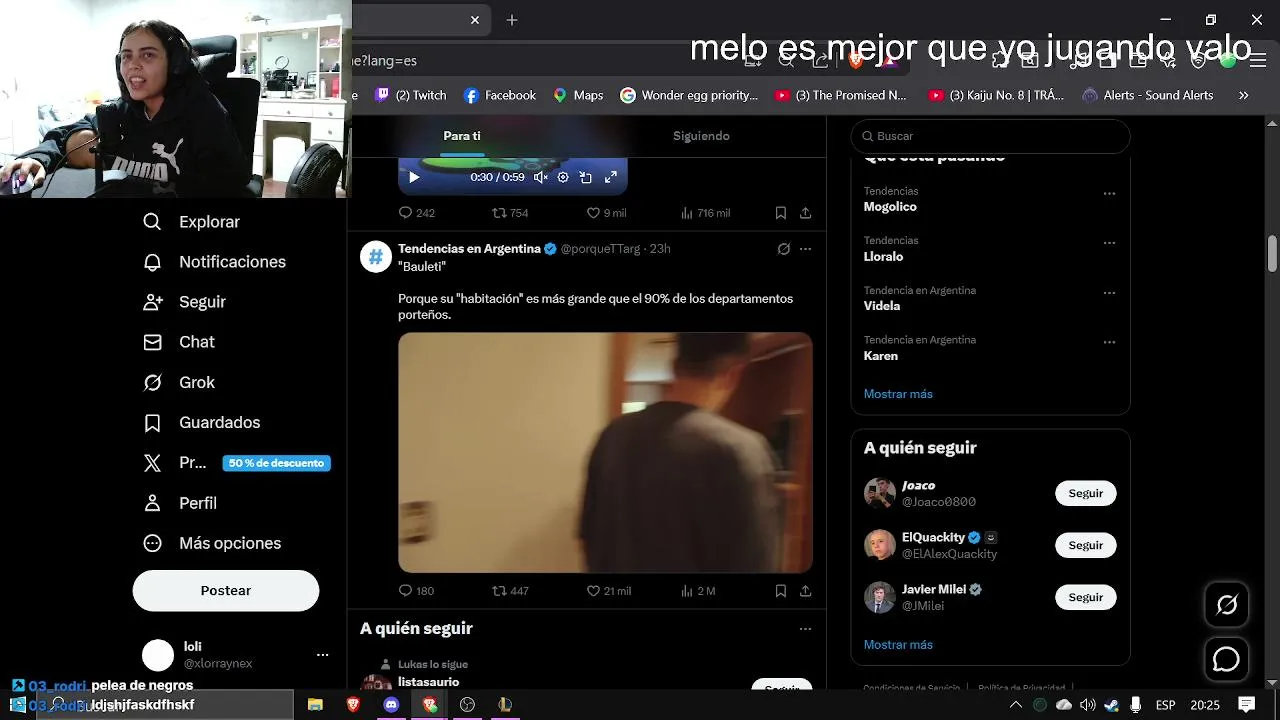The image size is (1280, 720).
Task: Open video playback settings gear
Action: coord(563,177)
